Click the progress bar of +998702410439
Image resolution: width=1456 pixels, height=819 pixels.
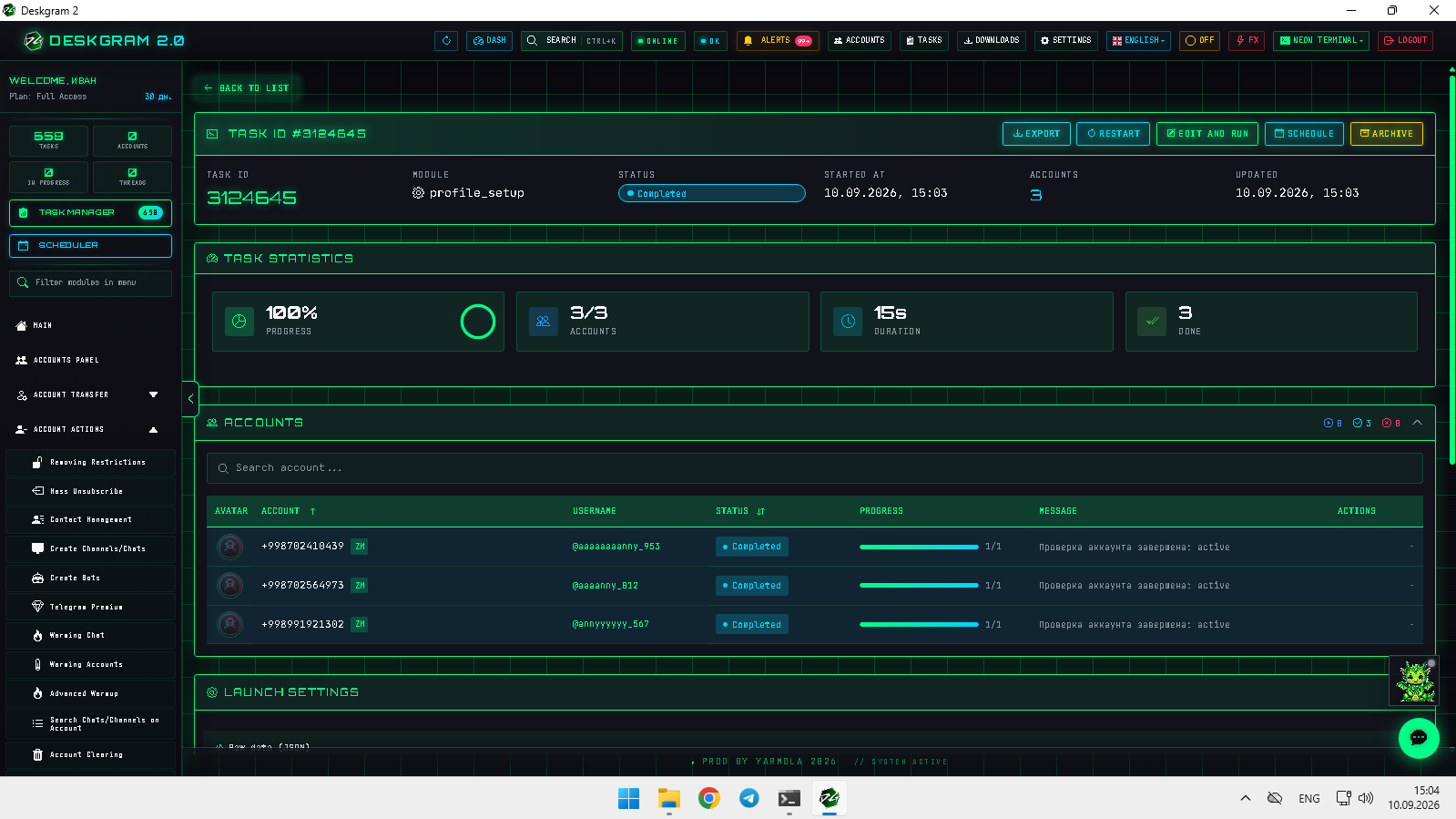pyautogui.click(x=919, y=547)
